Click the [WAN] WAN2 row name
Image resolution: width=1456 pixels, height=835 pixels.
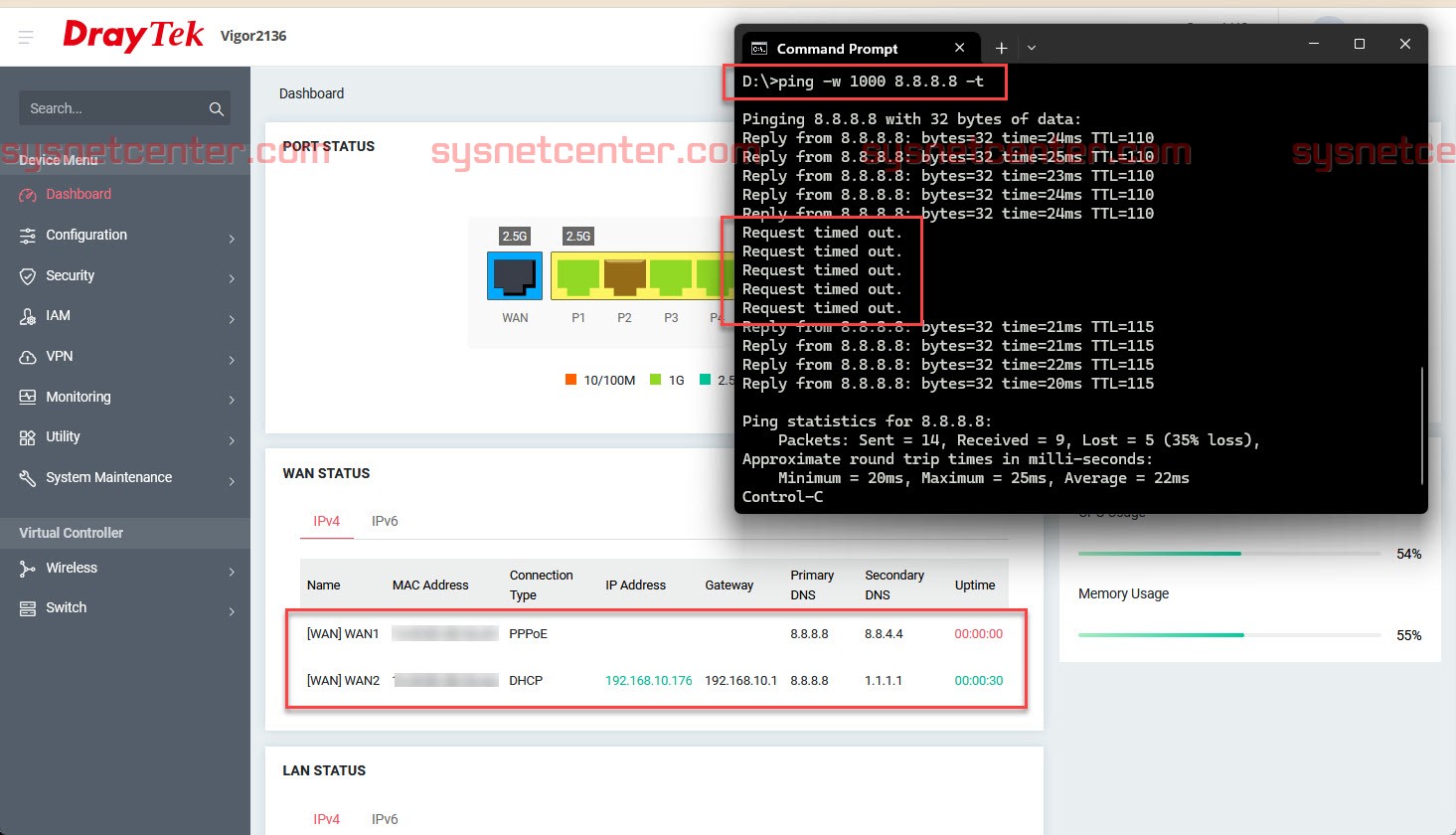(x=343, y=681)
